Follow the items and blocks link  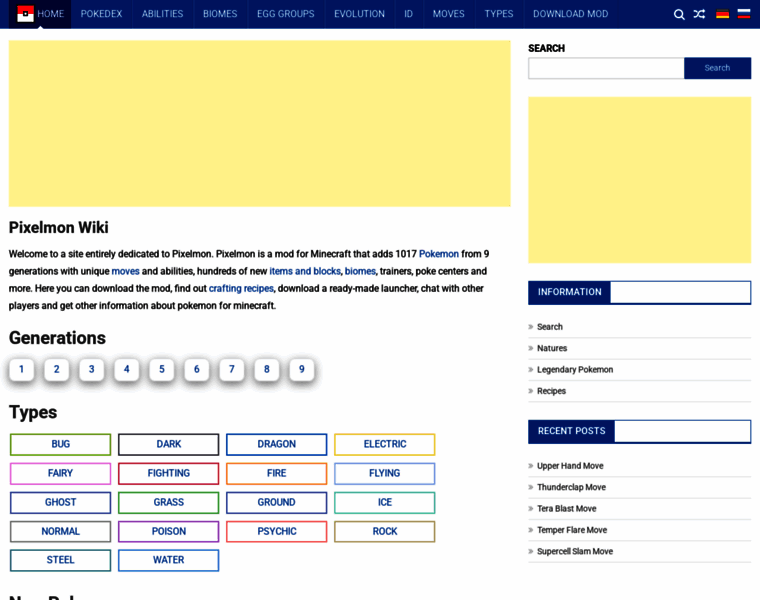click(x=305, y=271)
